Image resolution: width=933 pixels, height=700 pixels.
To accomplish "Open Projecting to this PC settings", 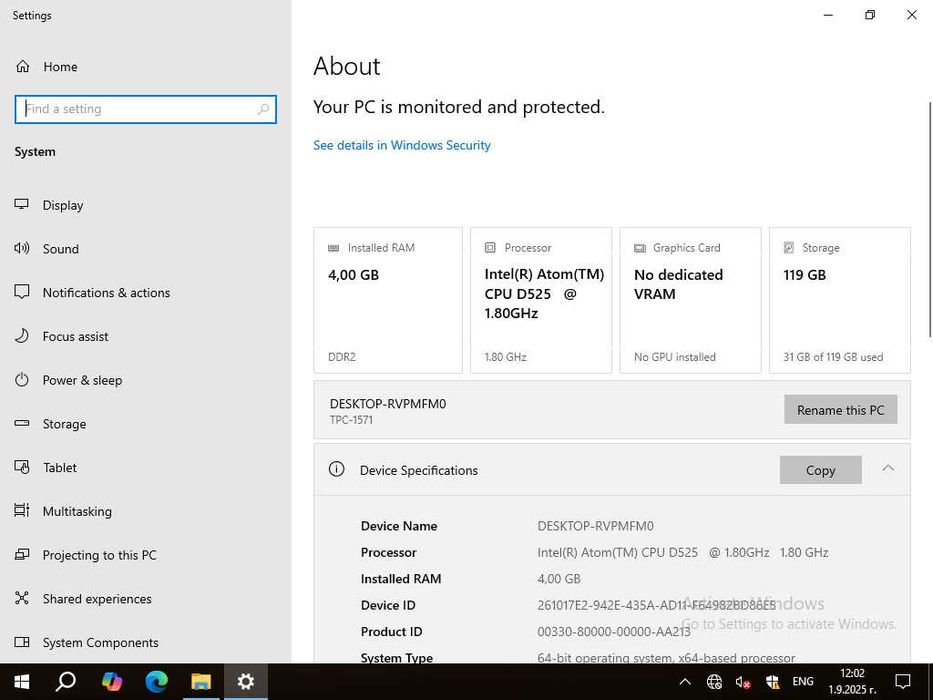I will pos(99,555).
